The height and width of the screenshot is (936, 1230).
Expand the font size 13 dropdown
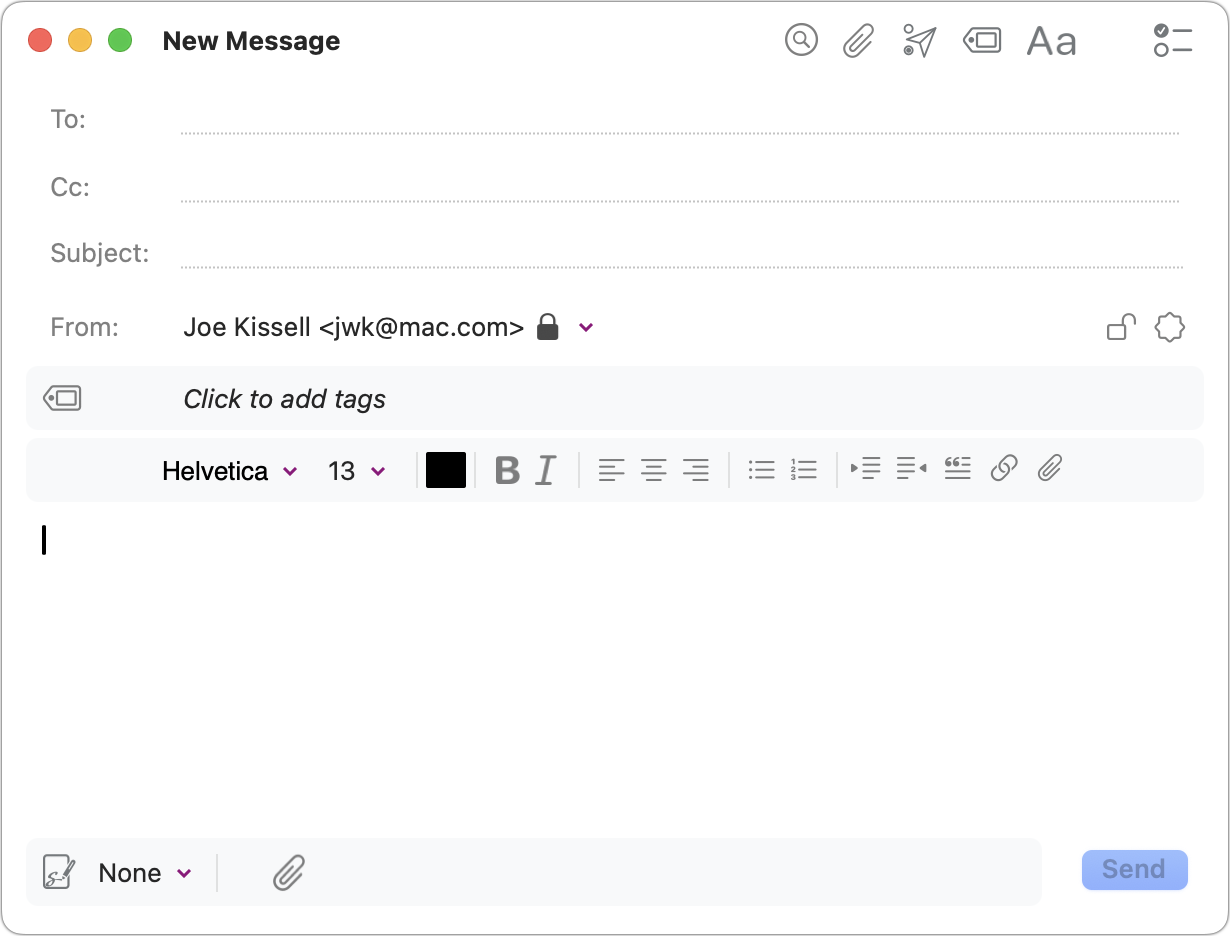click(x=356, y=471)
